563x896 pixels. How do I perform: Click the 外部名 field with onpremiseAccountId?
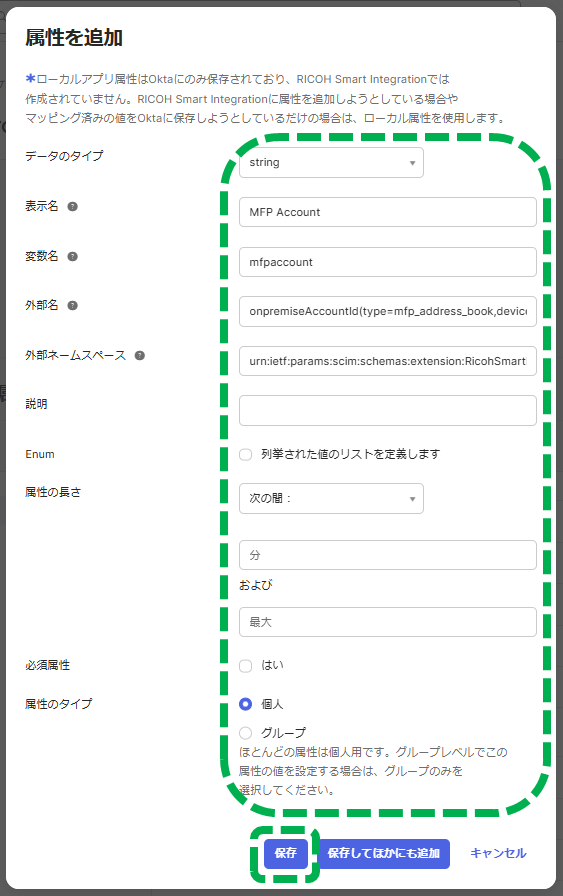(388, 311)
